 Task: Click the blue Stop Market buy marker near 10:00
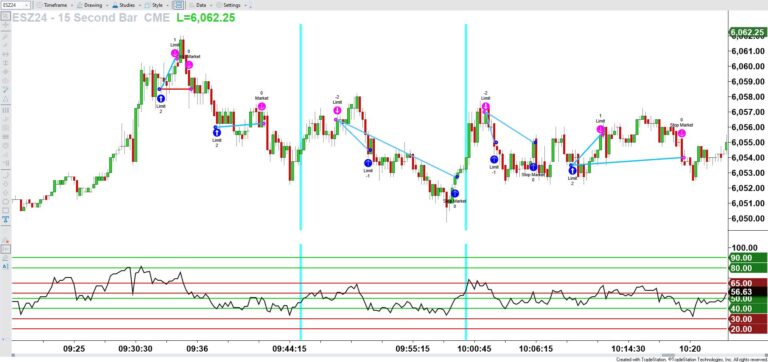pyautogui.click(x=455, y=193)
